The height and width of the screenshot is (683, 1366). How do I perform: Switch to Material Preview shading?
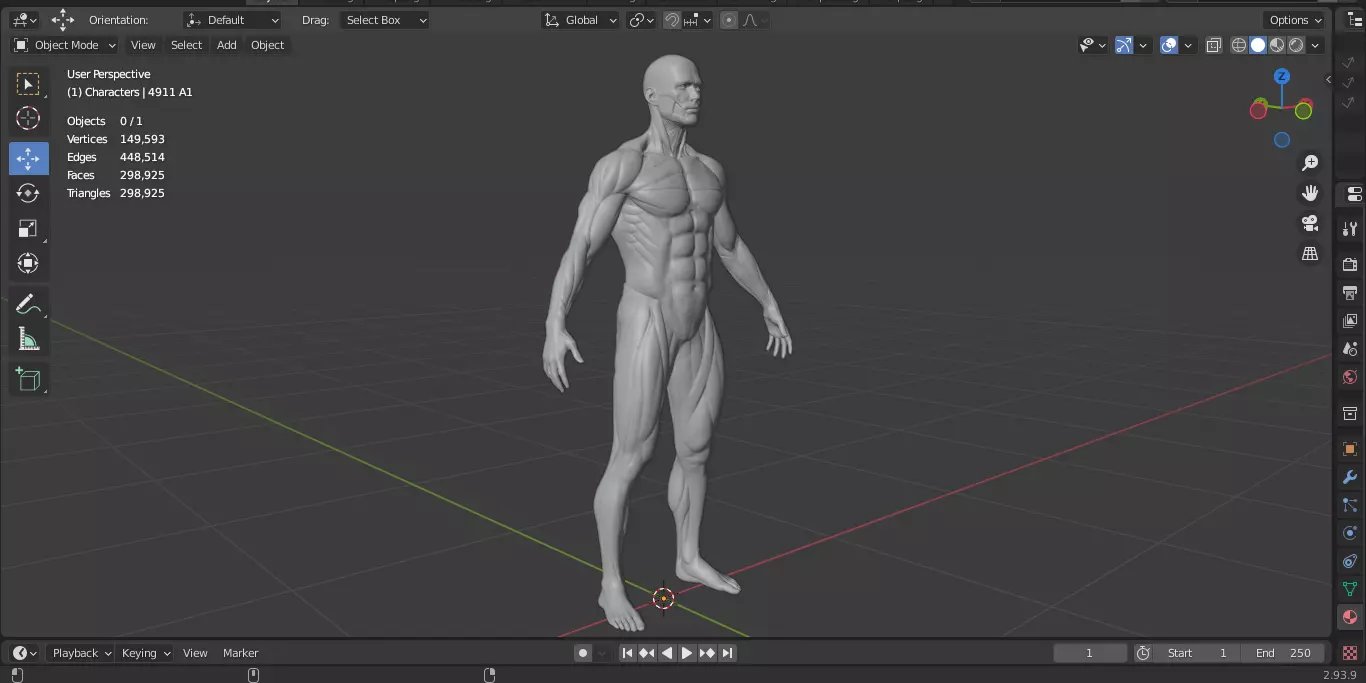(x=1277, y=45)
